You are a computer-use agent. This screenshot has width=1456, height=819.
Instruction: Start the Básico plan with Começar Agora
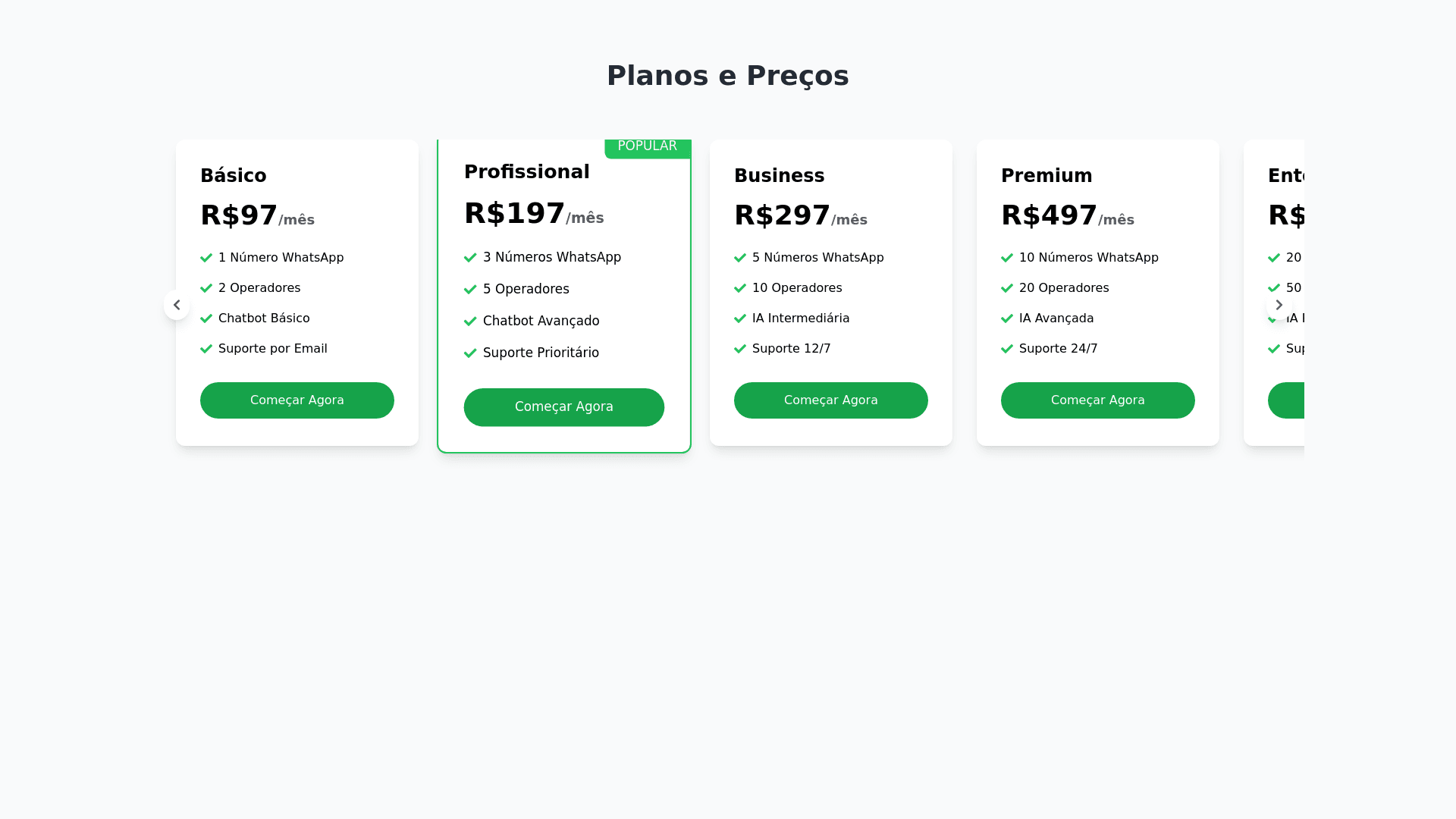click(x=297, y=400)
